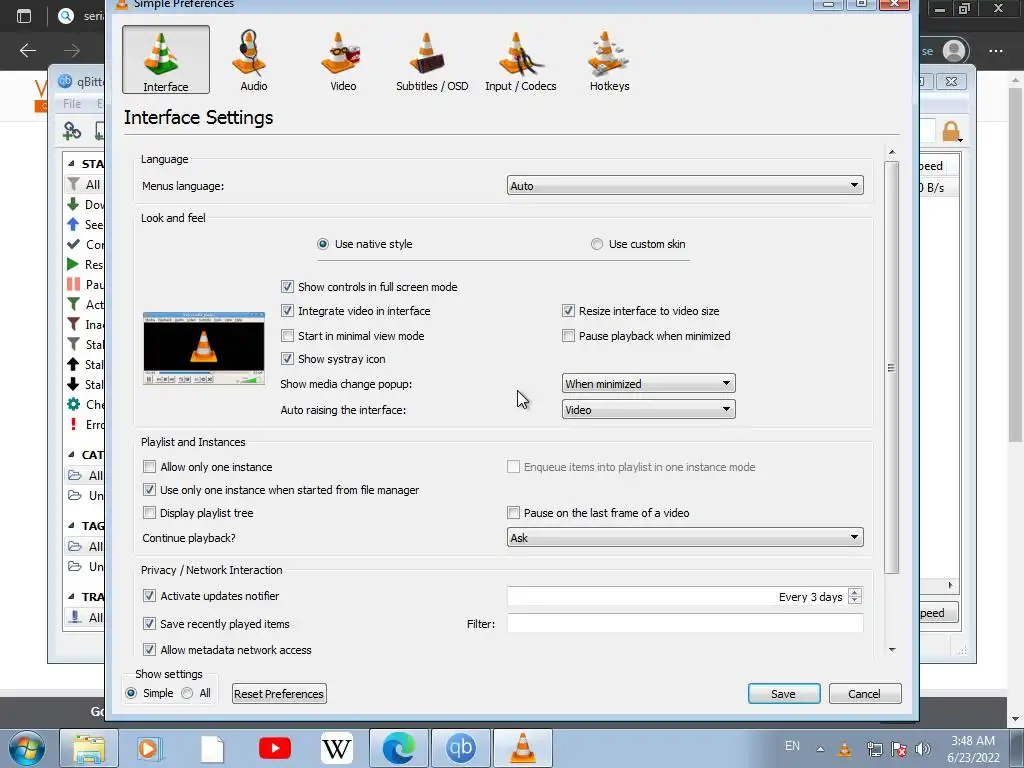Open File Explorer from the taskbar
Image resolution: width=1024 pixels, height=768 pixels.
89,748
